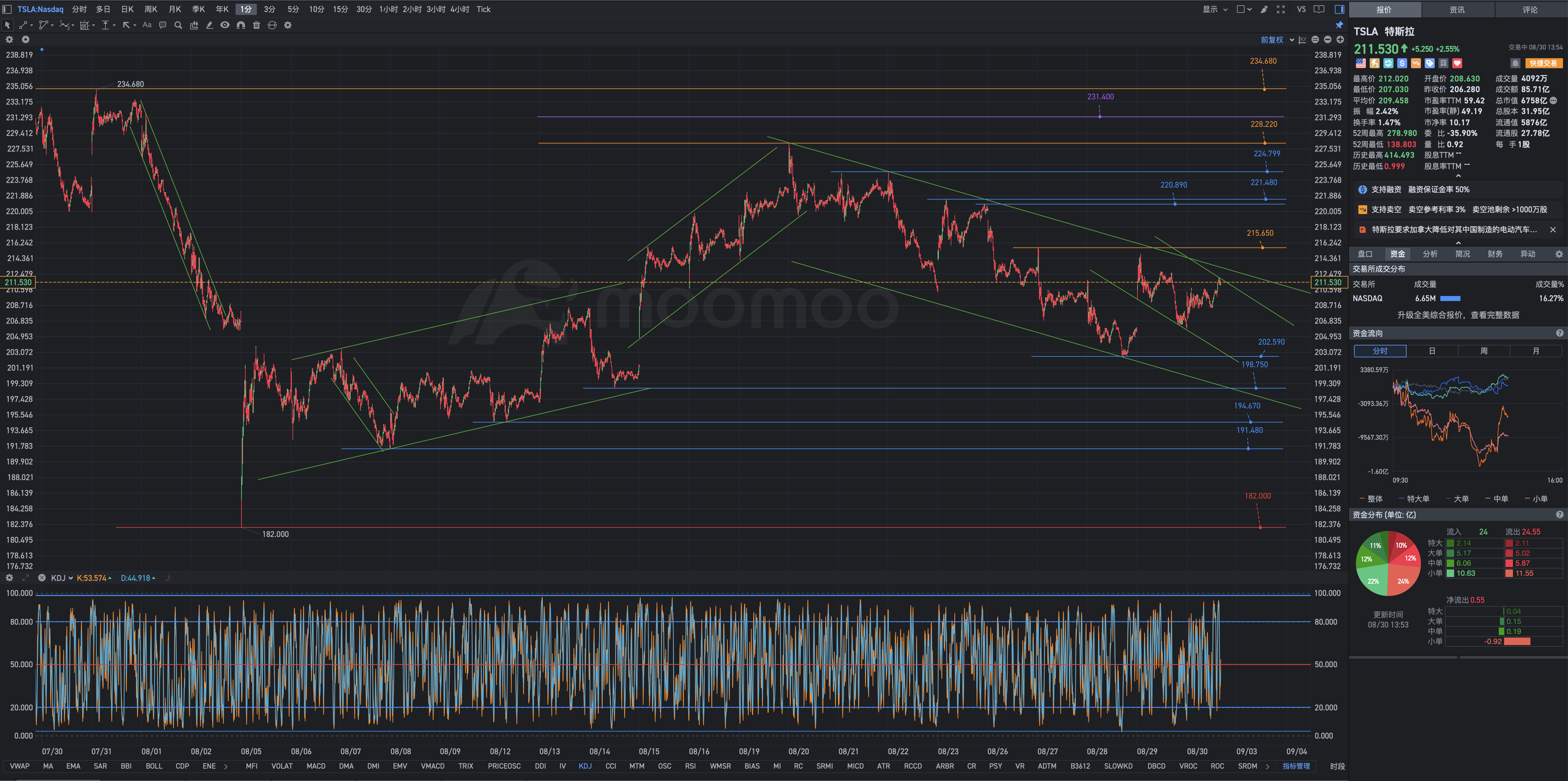This screenshot has height=781, width=1568.
Task: Switch to the 日K timeframe
Action: click(127, 9)
